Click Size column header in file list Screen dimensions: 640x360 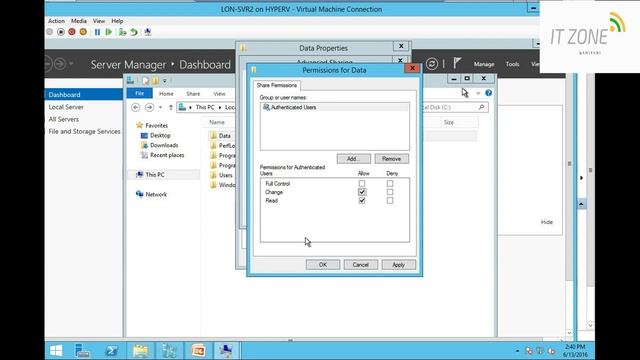pyautogui.click(x=449, y=122)
